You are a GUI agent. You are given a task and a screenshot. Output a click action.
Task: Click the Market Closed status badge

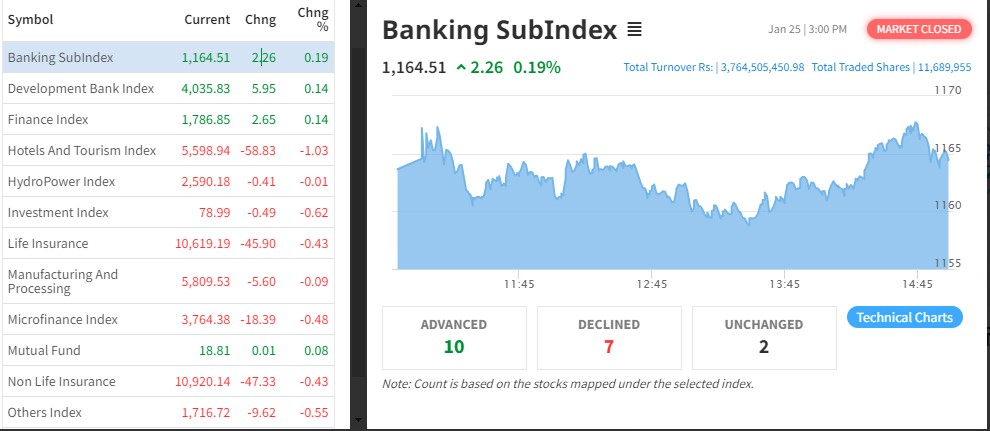(x=919, y=29)
